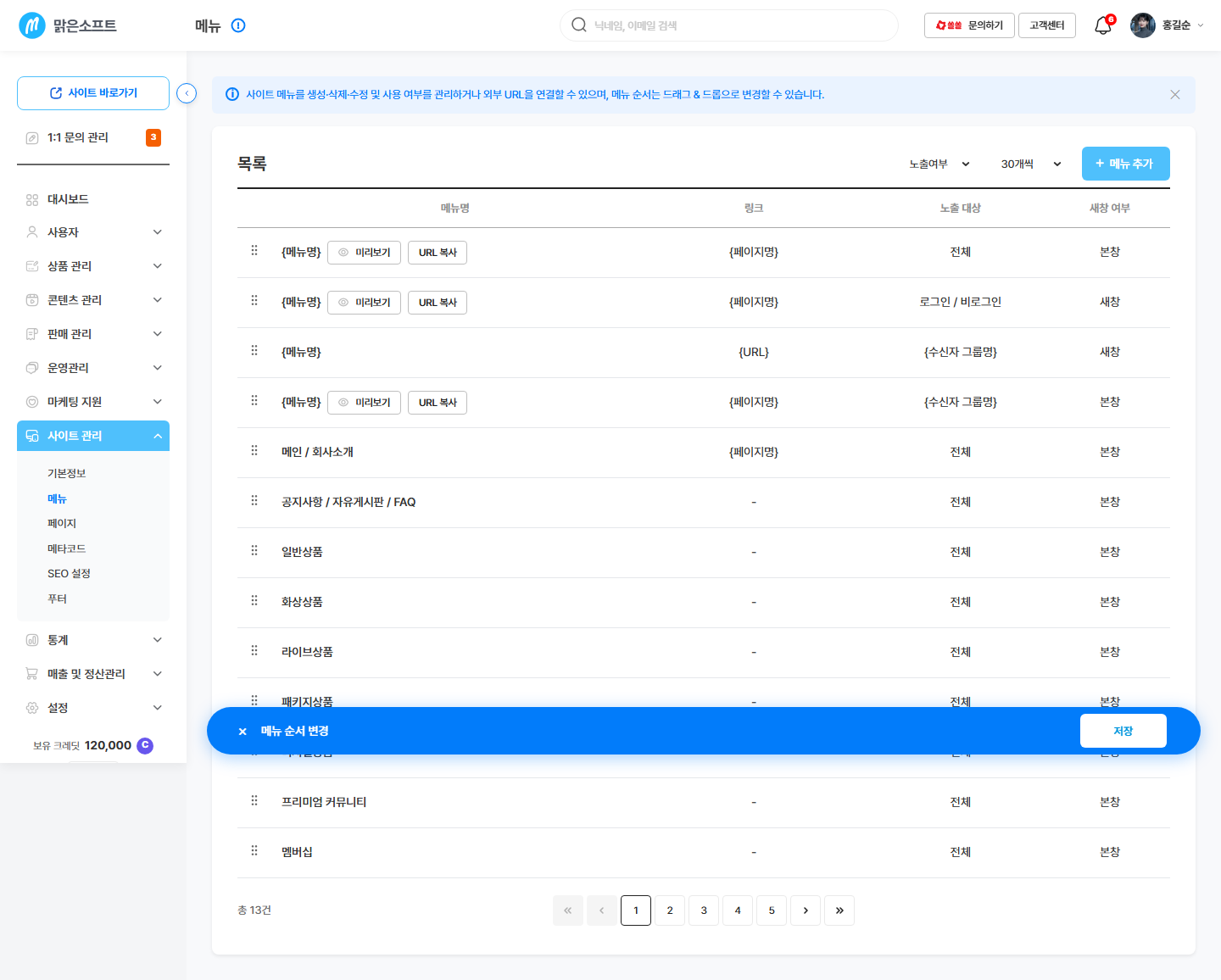Viewport: 1221px width, 980px height.
Task: Grab the drag handle for 메인 / 회사소개 row
Action: point(254,451)
